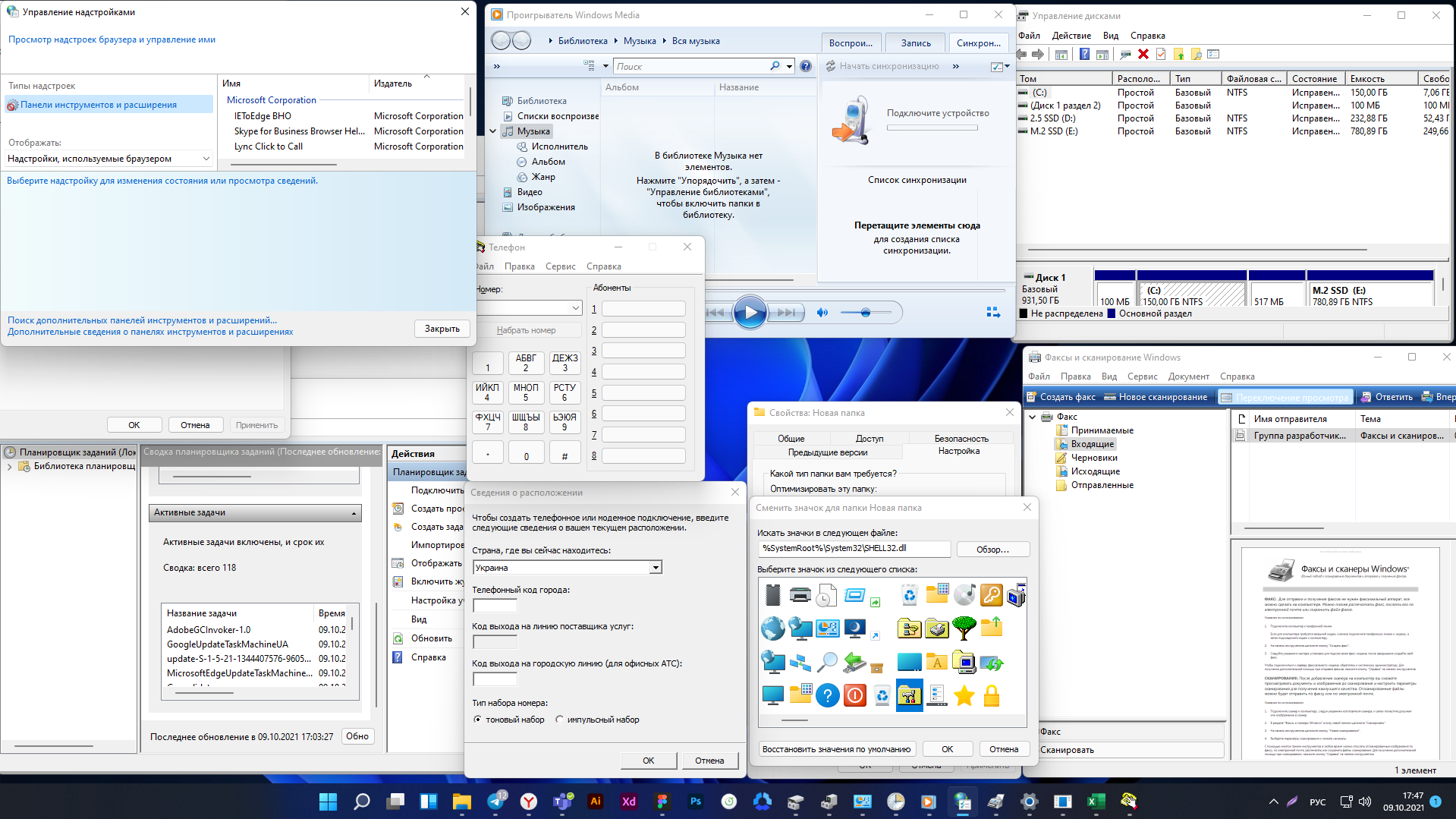1456x819 pixels.
Task: Click the "Обзор..." button to browse icon files
Action: [x=992, y=550]
